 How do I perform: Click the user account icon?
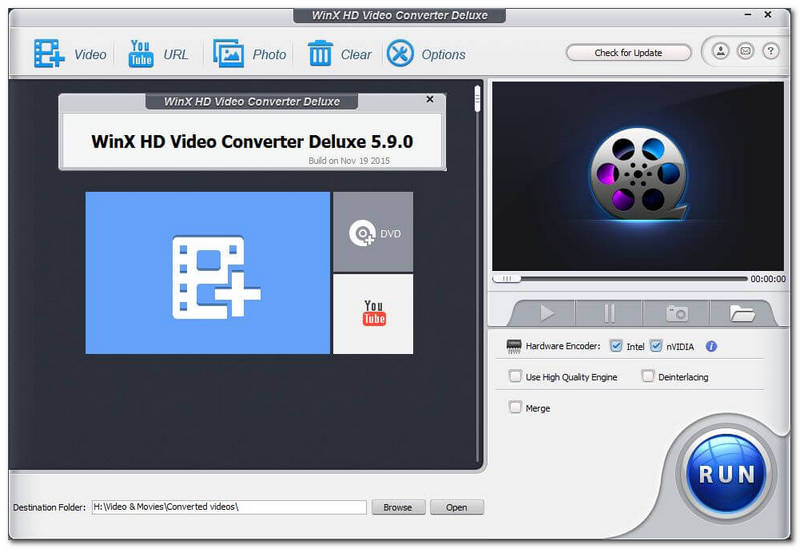coord(720,51)
